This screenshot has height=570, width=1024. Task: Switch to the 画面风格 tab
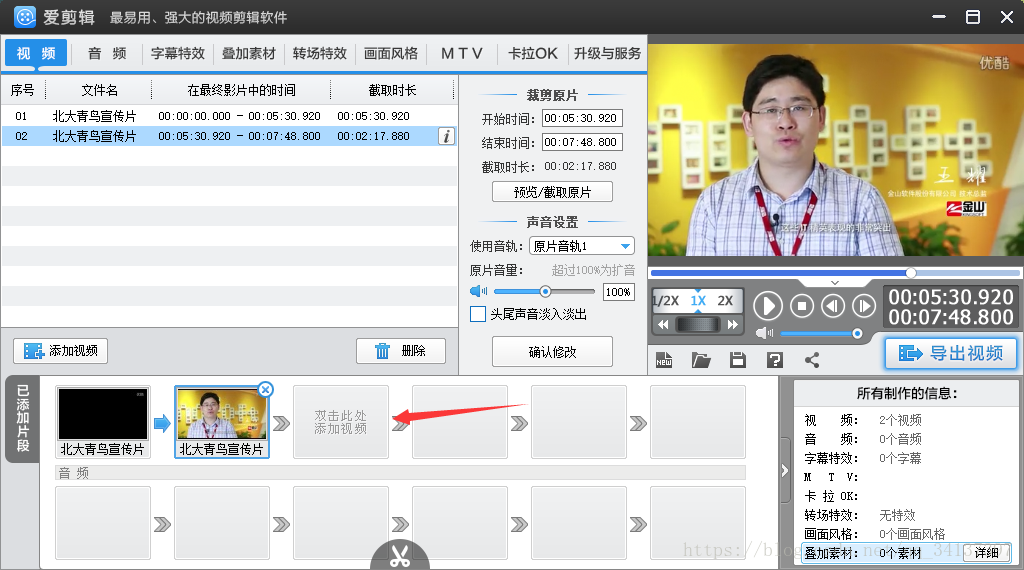pyautogui.click(x=391, y=54)
